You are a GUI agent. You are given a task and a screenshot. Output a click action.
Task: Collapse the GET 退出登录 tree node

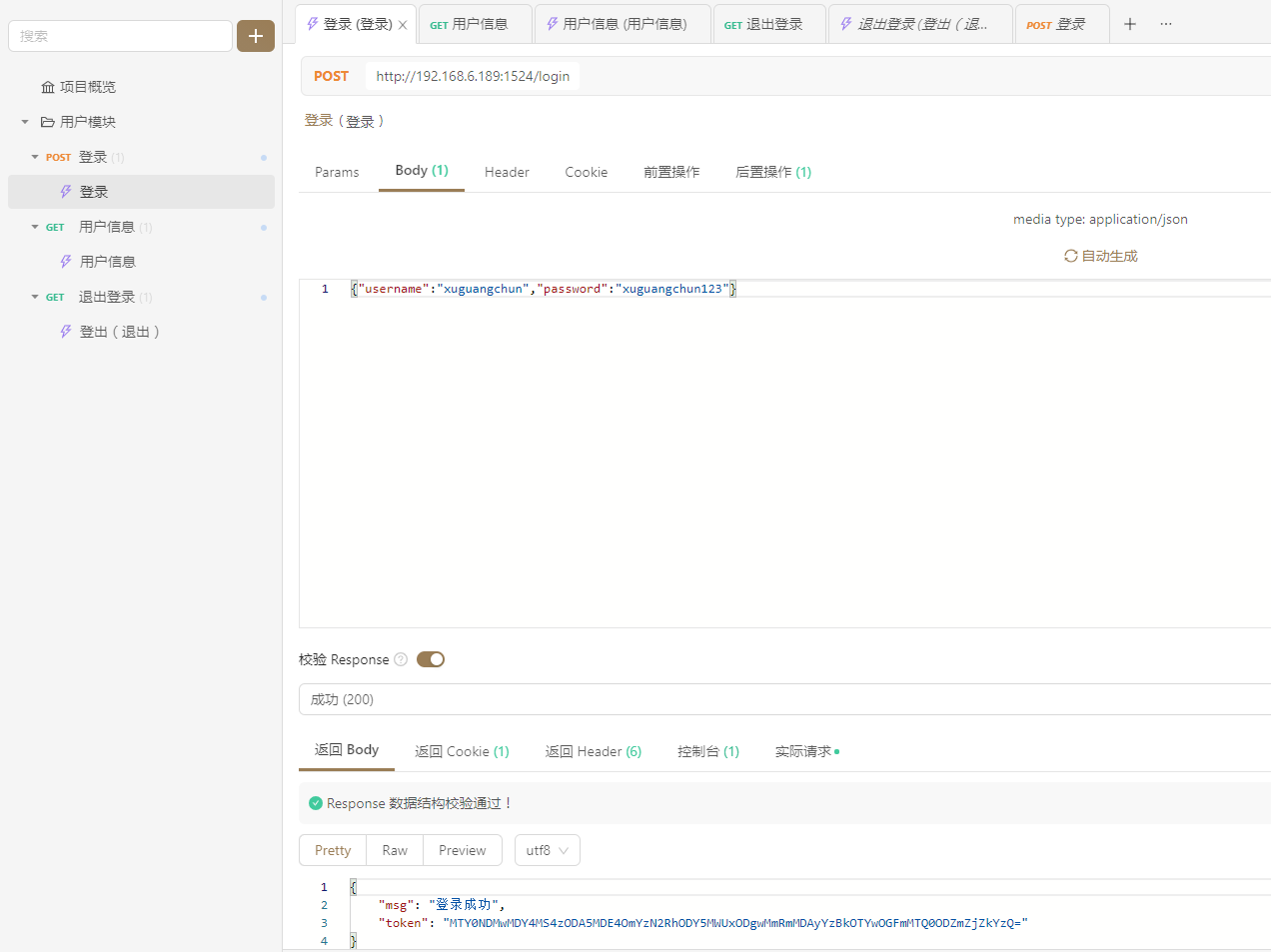(x=35, y=297)
